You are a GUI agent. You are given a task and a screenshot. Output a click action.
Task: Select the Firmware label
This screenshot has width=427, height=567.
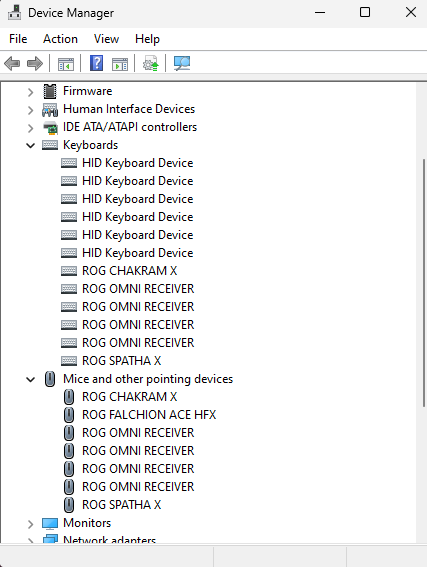click(x=87, y=91)
